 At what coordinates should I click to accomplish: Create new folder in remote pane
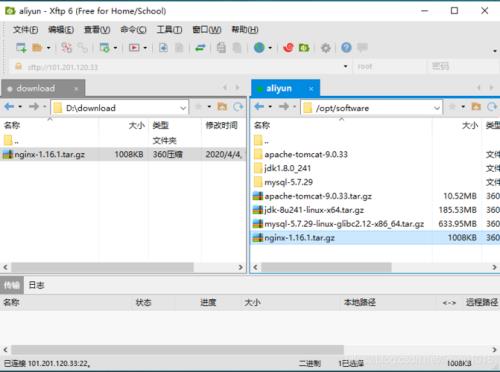(476, 107)
